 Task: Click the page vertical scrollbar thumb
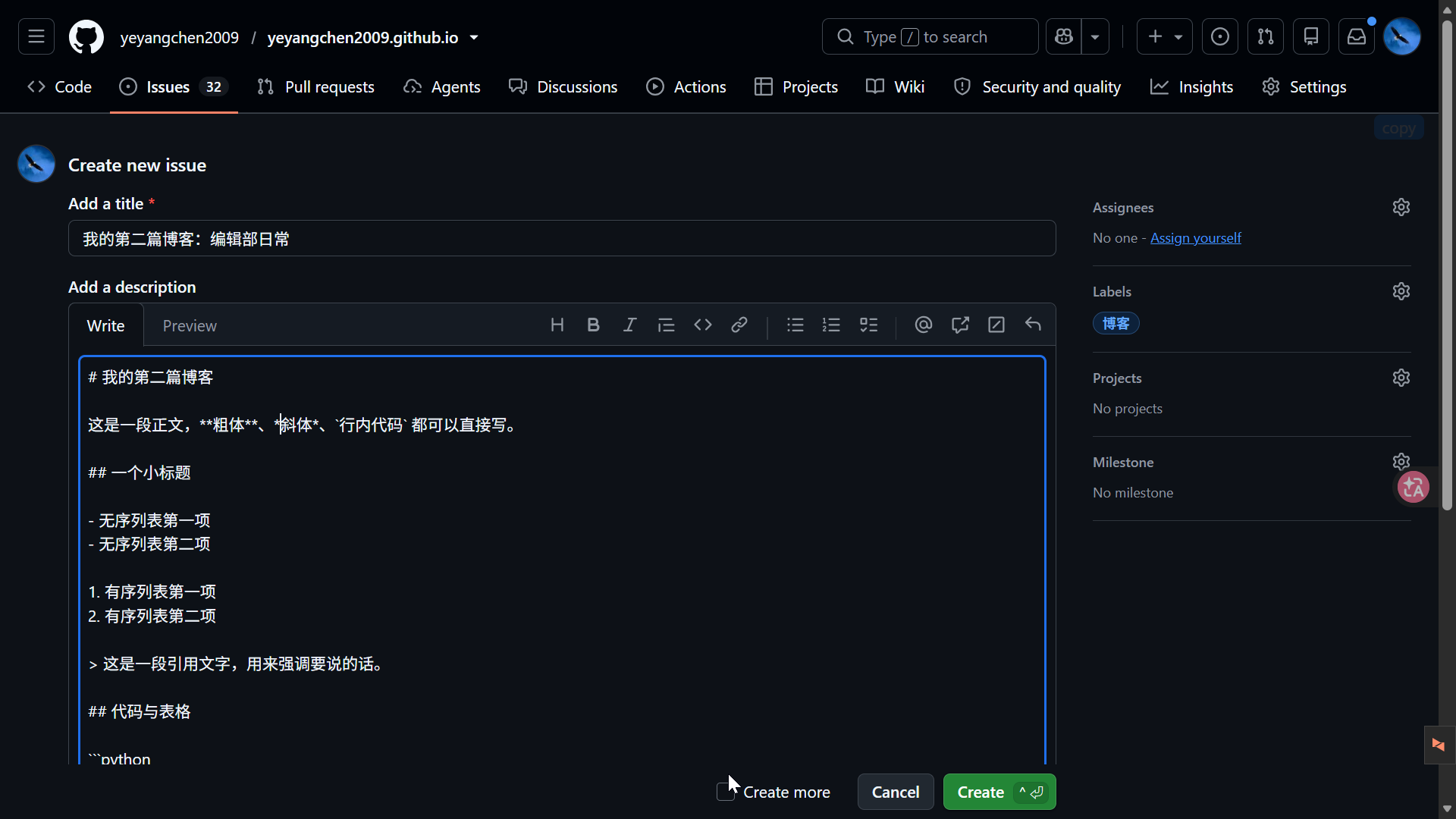coord(1447,265)
